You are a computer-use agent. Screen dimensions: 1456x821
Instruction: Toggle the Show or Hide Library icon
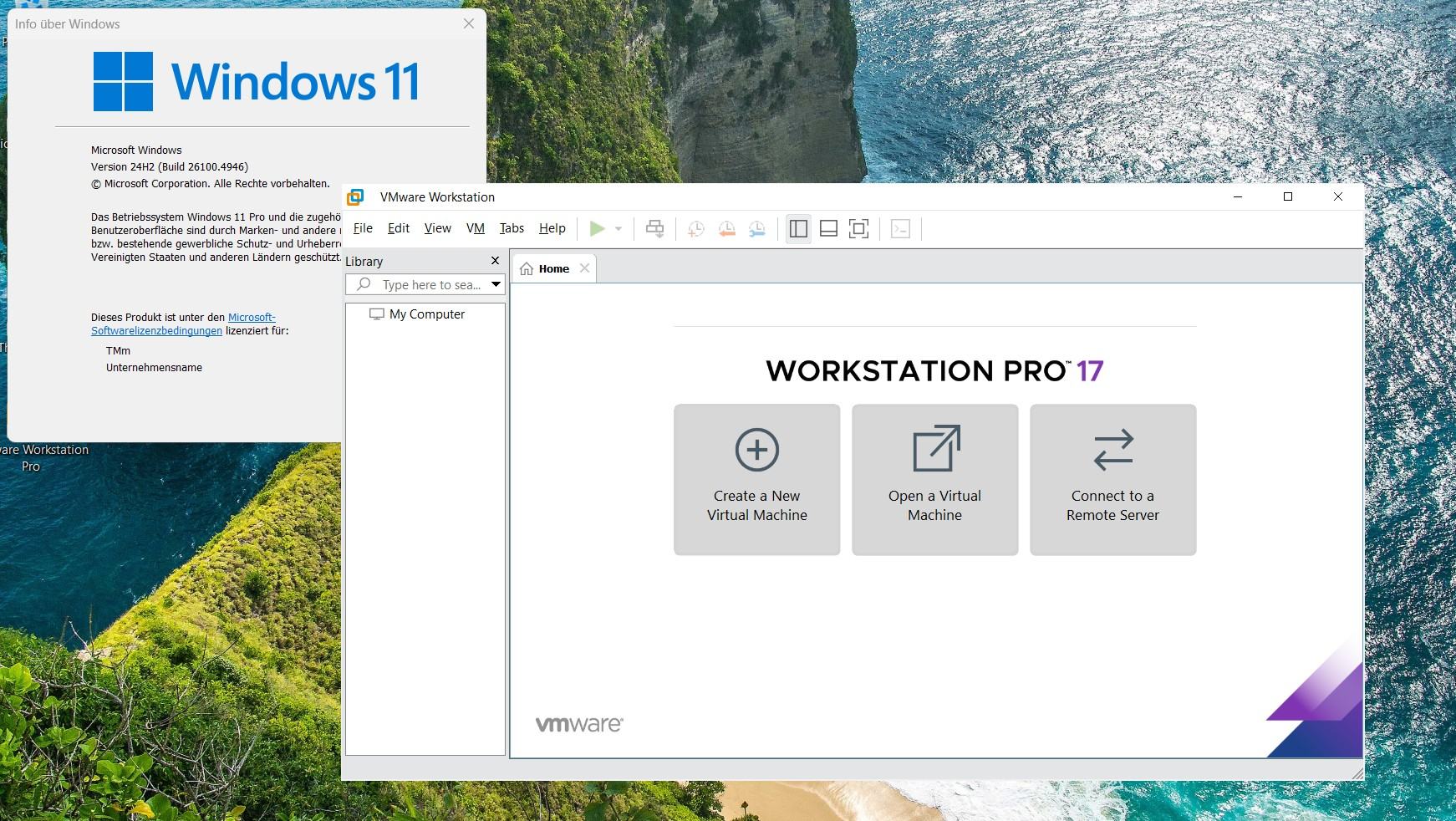(798, 228)
